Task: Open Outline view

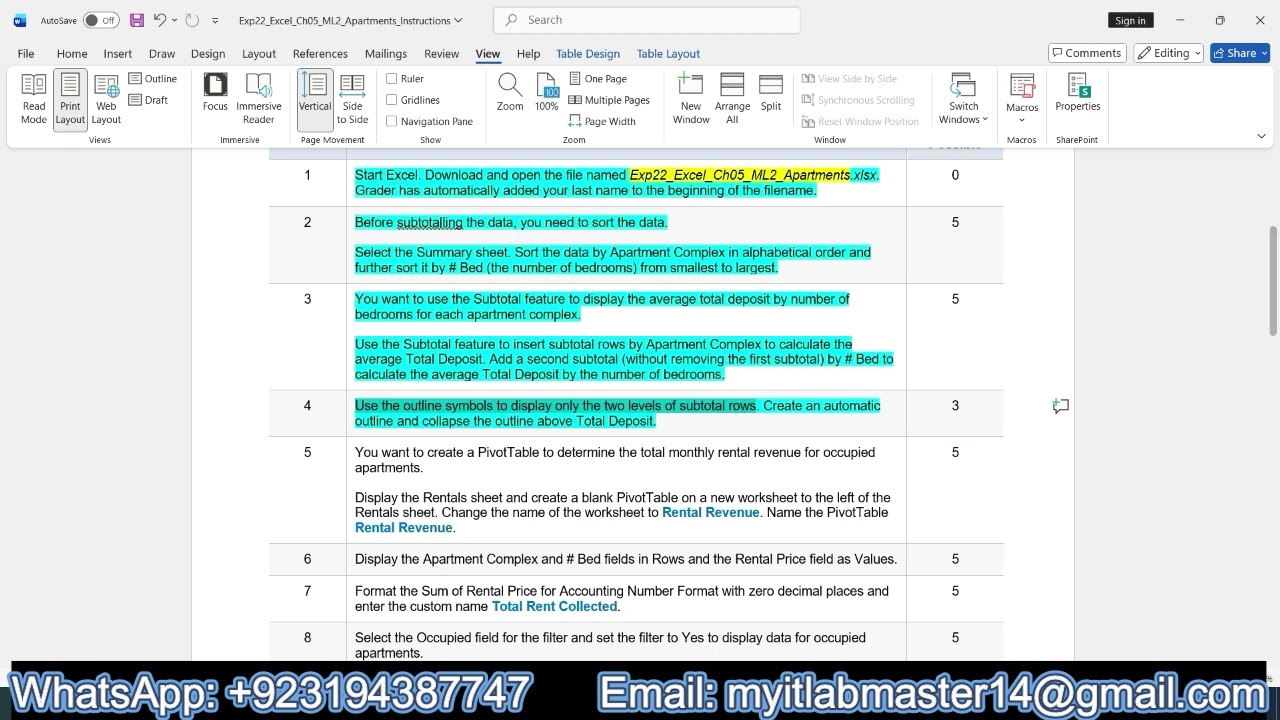Action: click(153, 79)
